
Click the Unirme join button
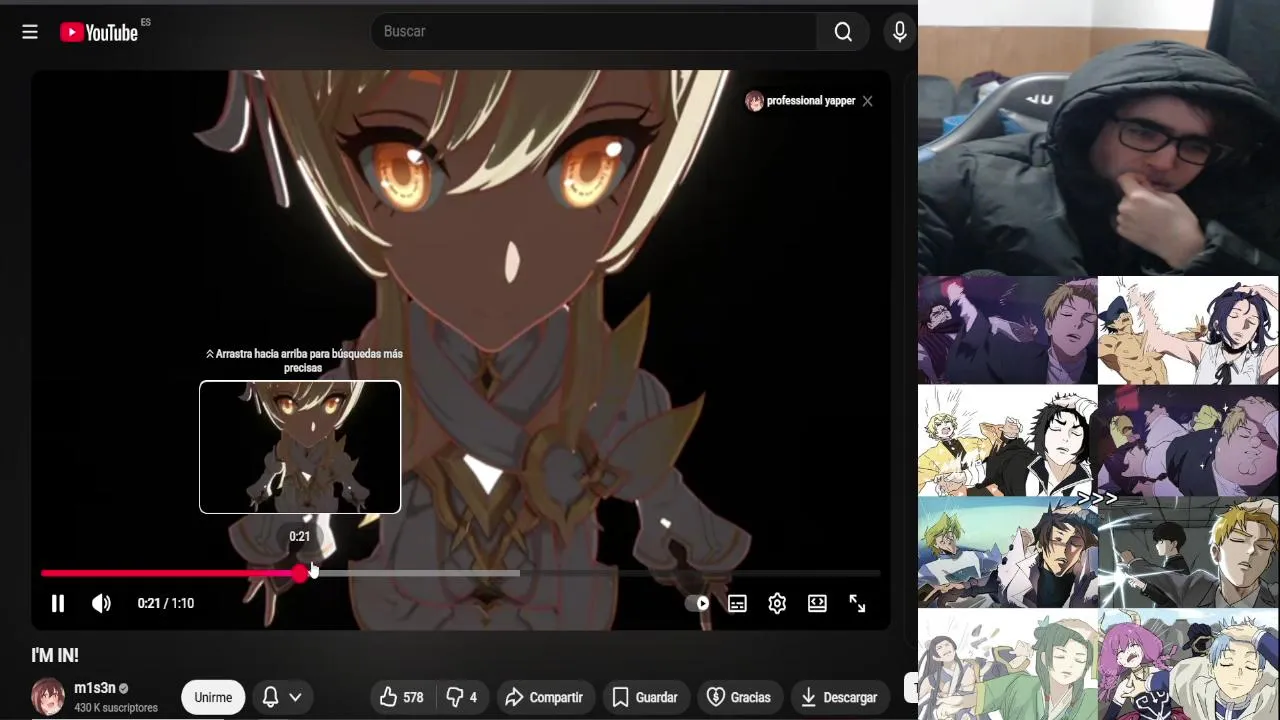pos(213,697)
